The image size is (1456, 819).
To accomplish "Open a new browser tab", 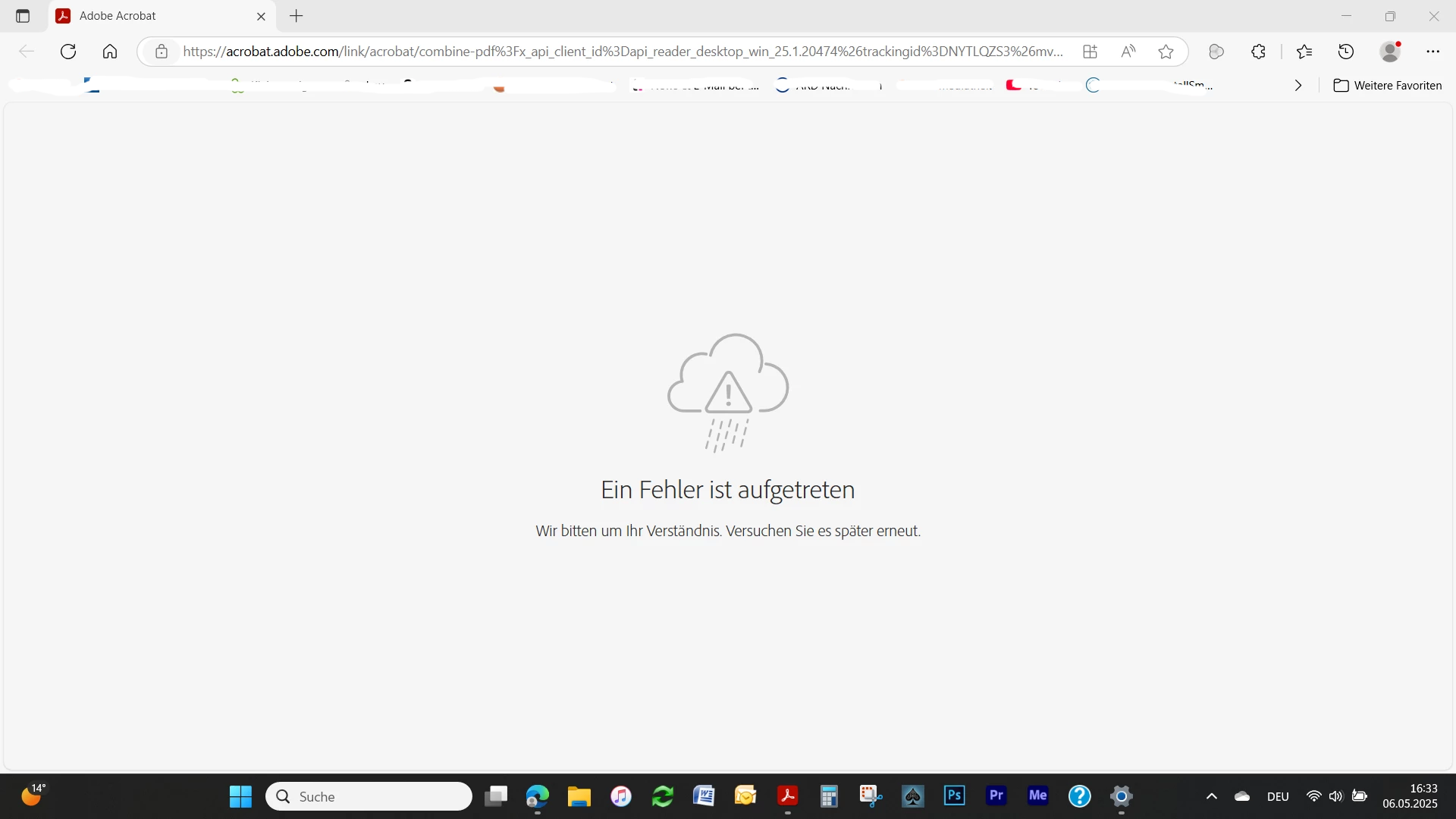I will pyautogui.click(x=297, y=16).
